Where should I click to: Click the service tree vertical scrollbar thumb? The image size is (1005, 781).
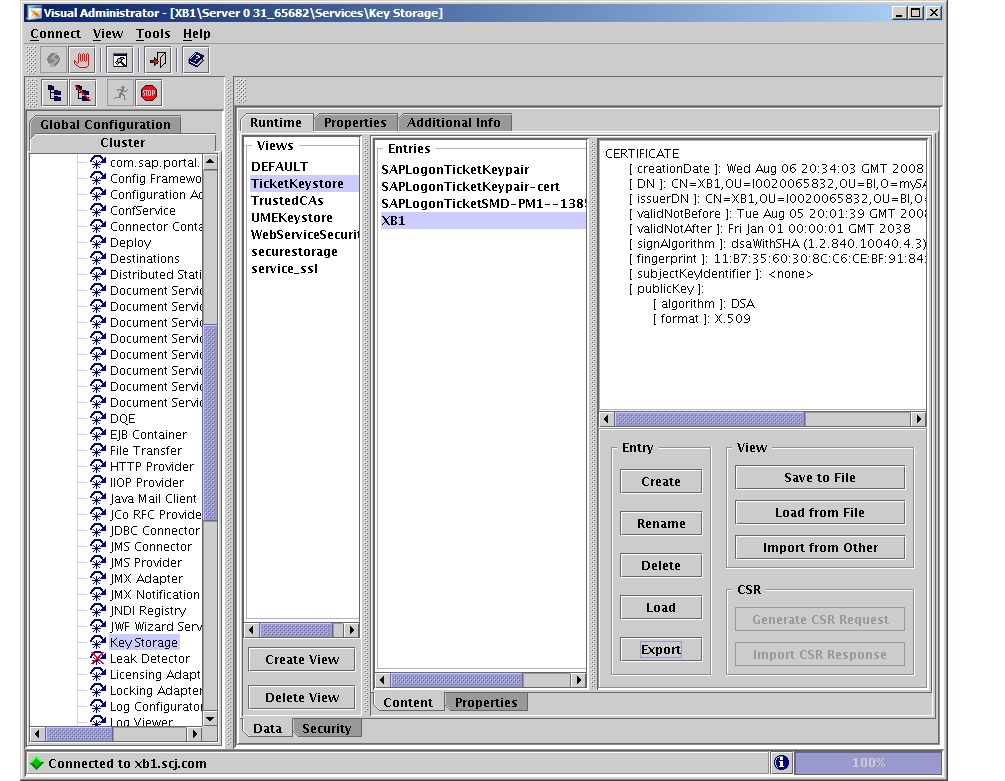(210, 423)
